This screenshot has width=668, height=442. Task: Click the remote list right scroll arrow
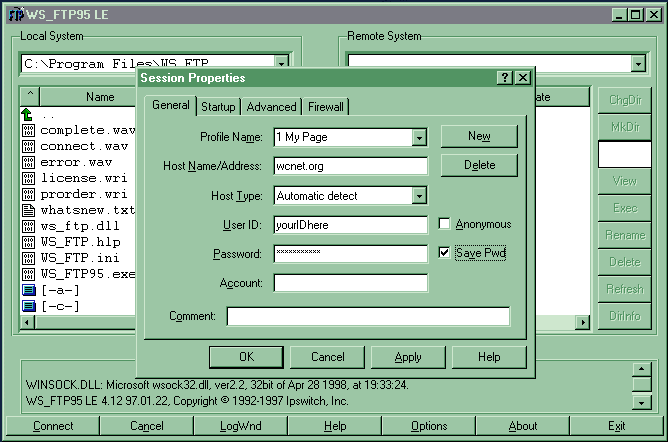click(x=582, y=322)
